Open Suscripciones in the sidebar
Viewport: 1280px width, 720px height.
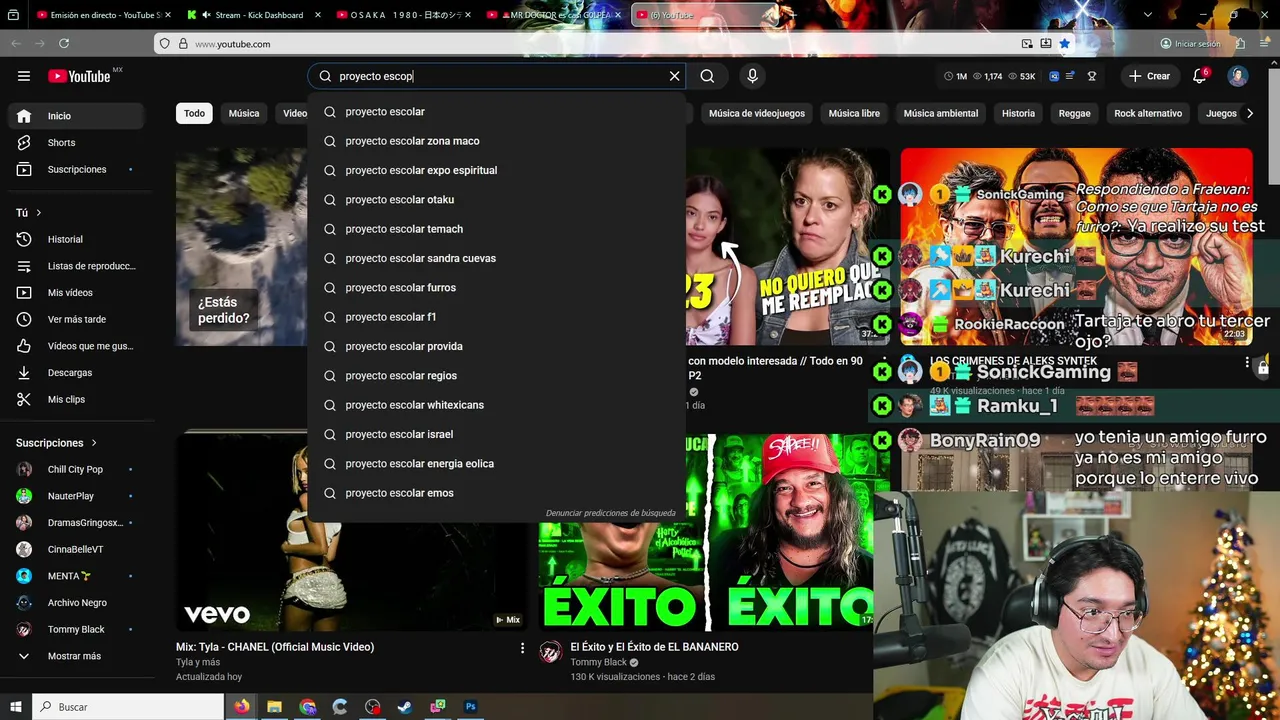coord(76,169)
